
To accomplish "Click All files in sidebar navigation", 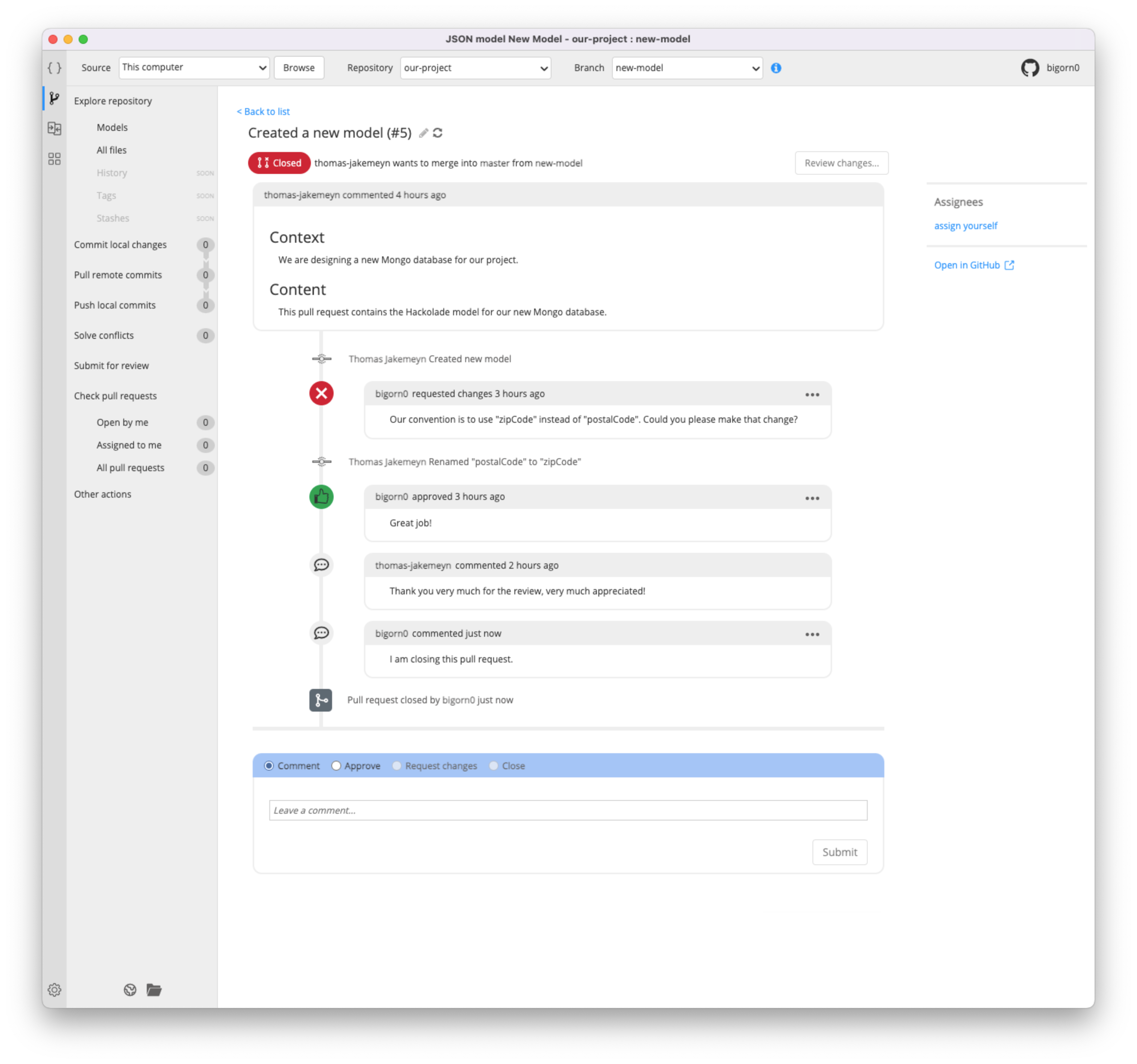I will pos(111,150).
